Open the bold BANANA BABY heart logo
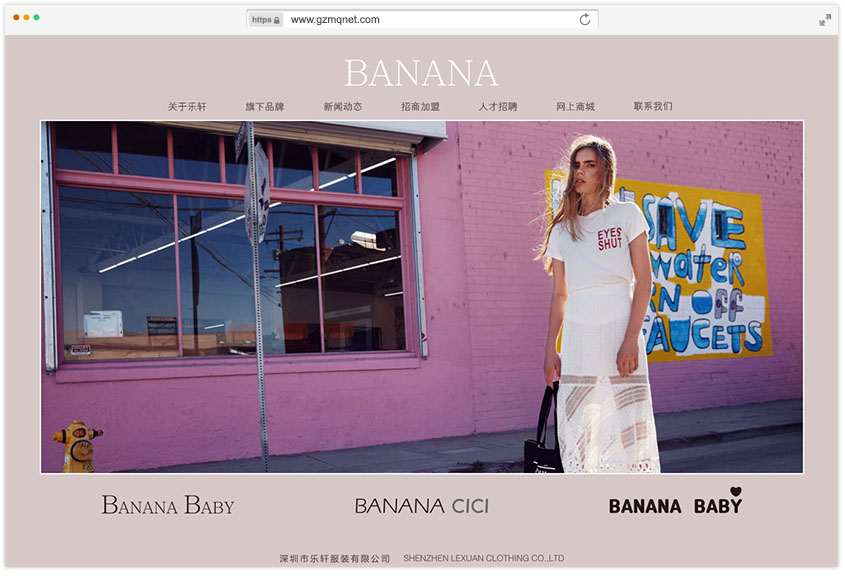845x580 pixels. (x=675, y=501)
